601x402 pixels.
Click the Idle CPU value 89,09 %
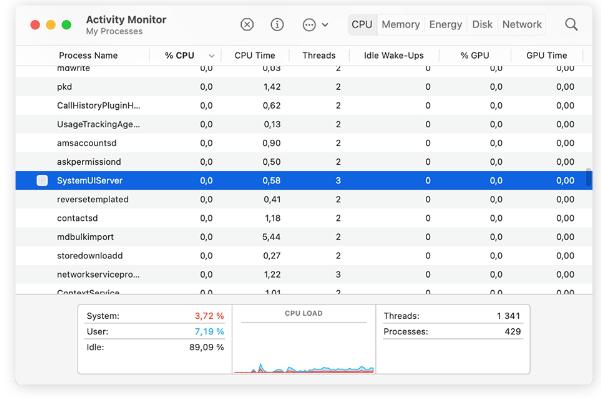206,347
